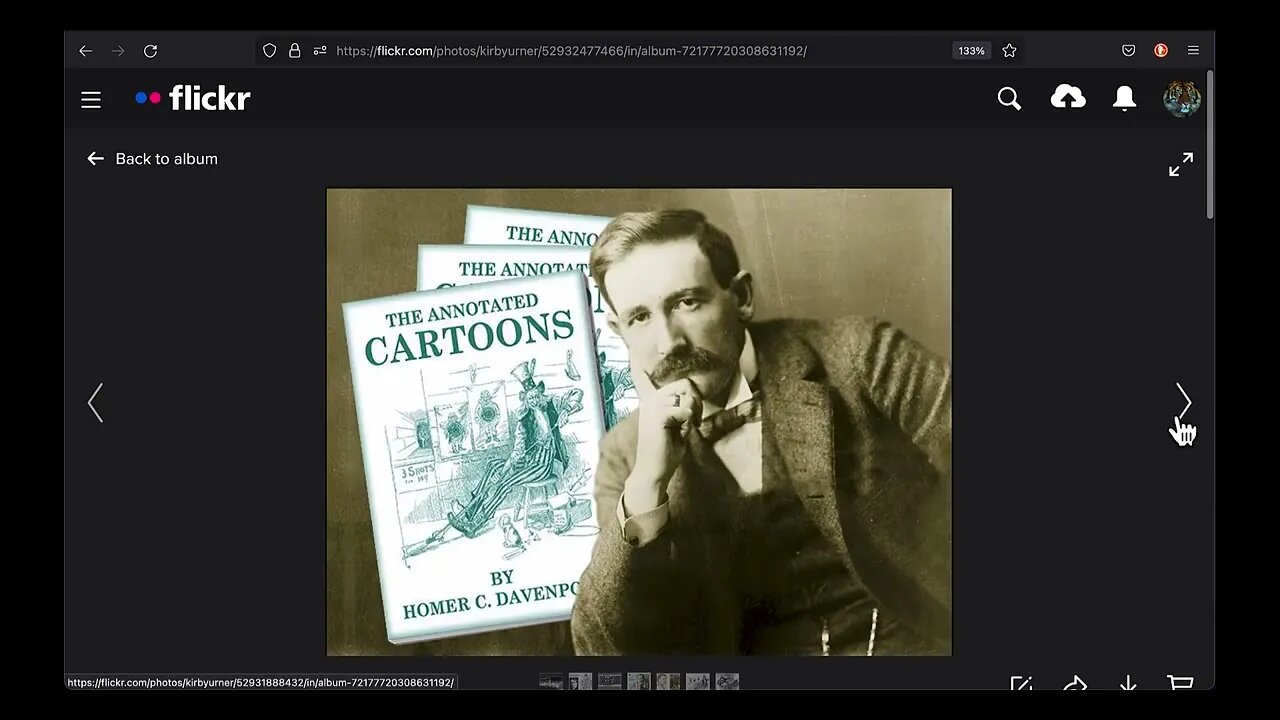Image resolution: width=1280 pixels, height=720 pixels.
Task: Select the third filmstrip thumbnail
Action: click(x=610, y=682)
